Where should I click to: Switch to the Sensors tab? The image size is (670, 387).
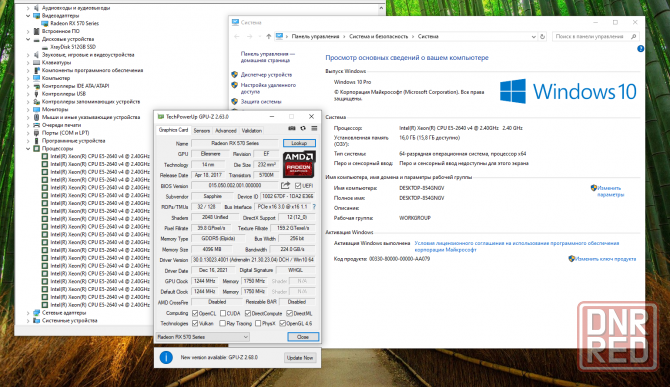click(201, 131)
